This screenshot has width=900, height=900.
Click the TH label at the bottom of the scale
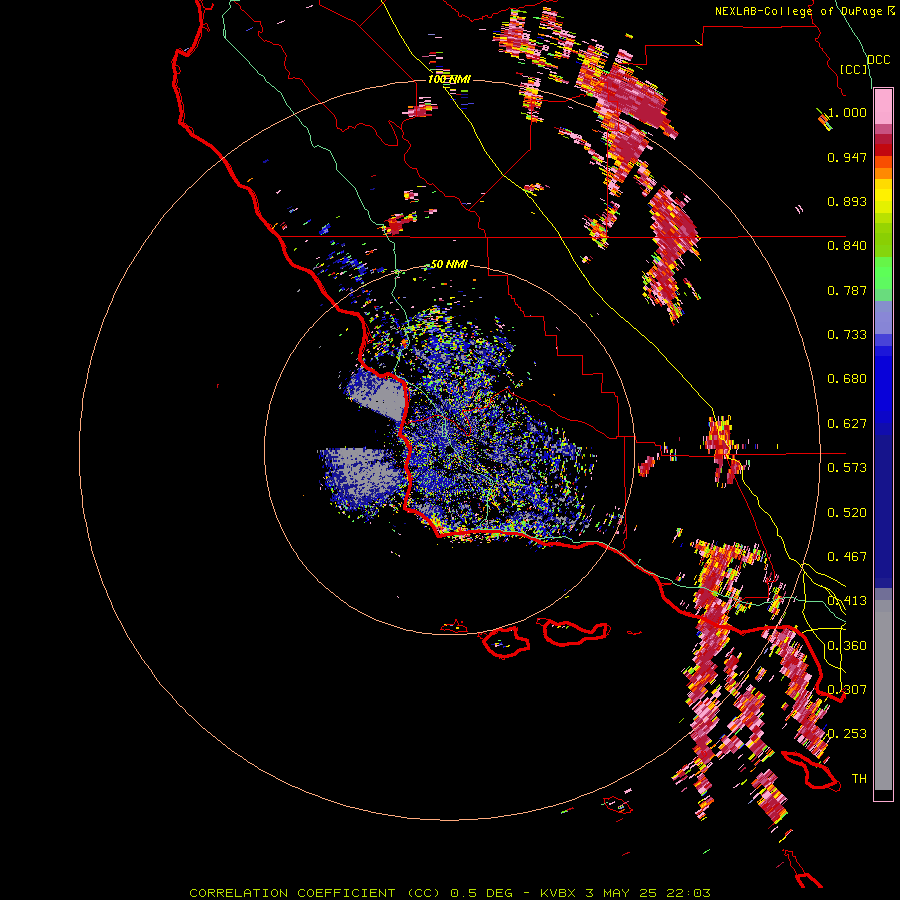point(859,779)
